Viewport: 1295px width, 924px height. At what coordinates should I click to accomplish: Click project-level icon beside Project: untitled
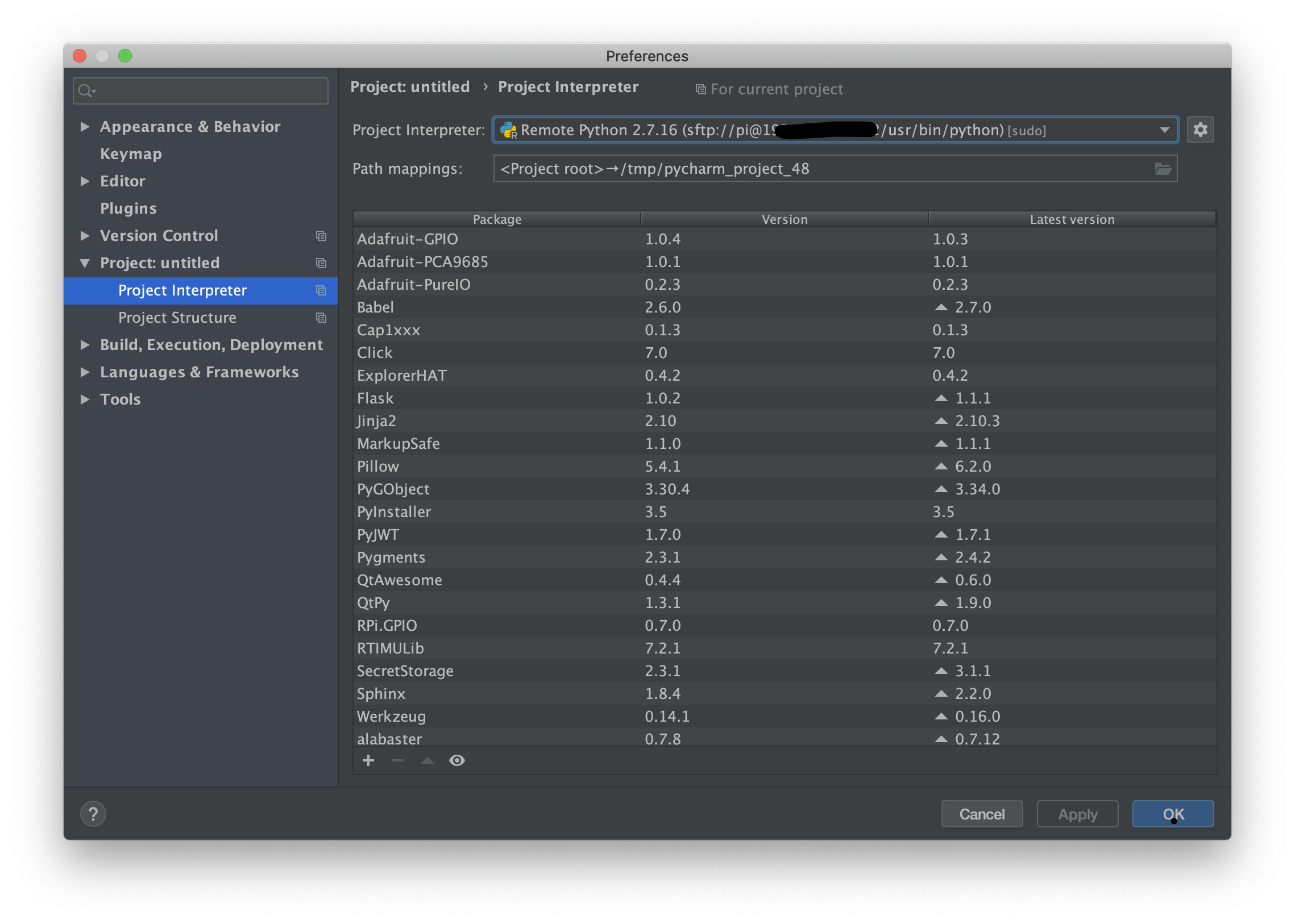coord(321,263)
